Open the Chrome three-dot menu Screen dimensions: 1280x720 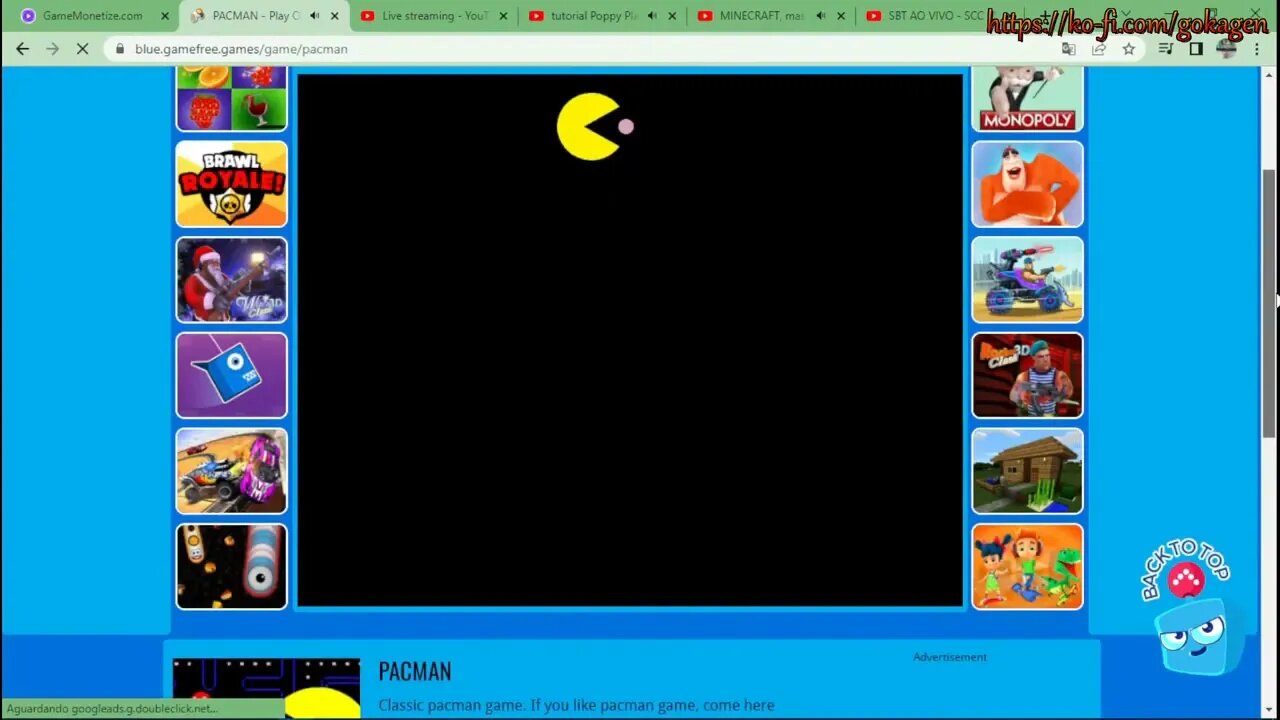tap(1257, 49)
